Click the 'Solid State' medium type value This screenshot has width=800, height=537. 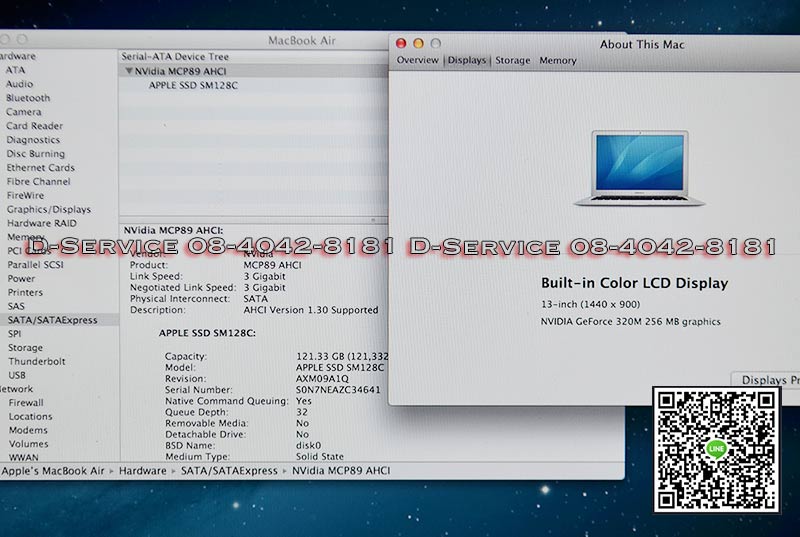coord(320,456)
